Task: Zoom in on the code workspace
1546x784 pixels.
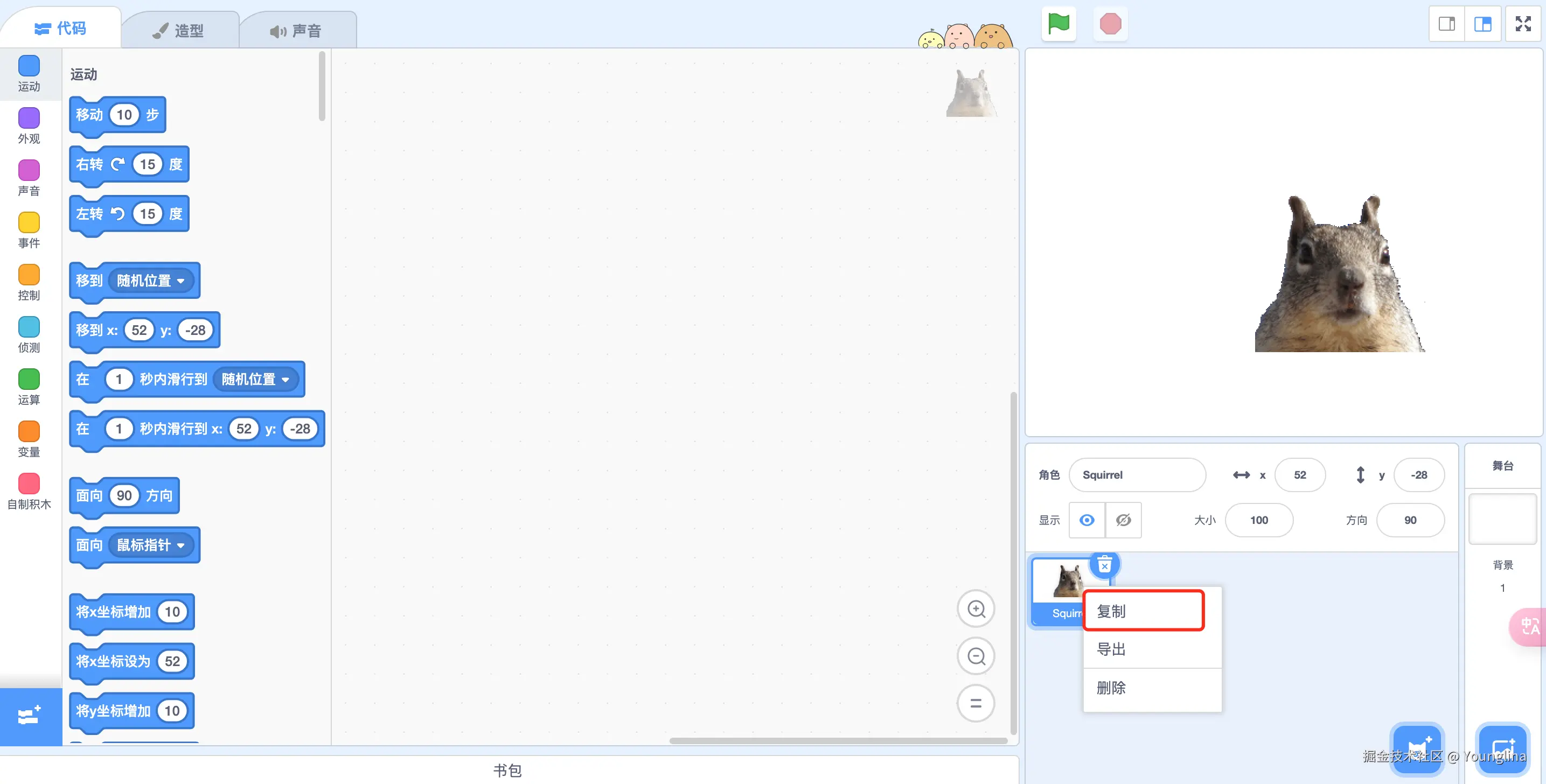Action: (x=976, y=610)
